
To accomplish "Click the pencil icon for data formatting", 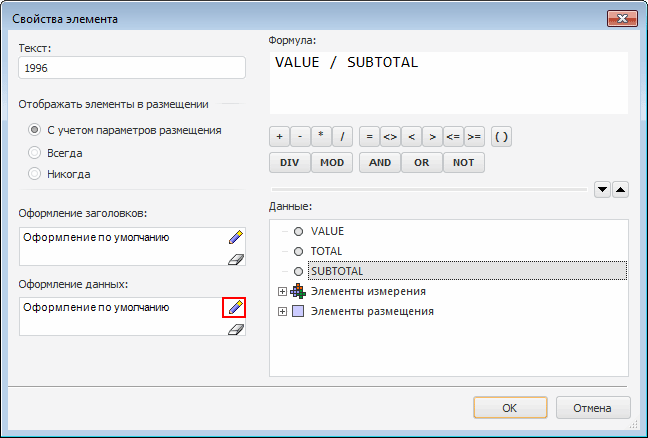I will click(x=235, y=308).
